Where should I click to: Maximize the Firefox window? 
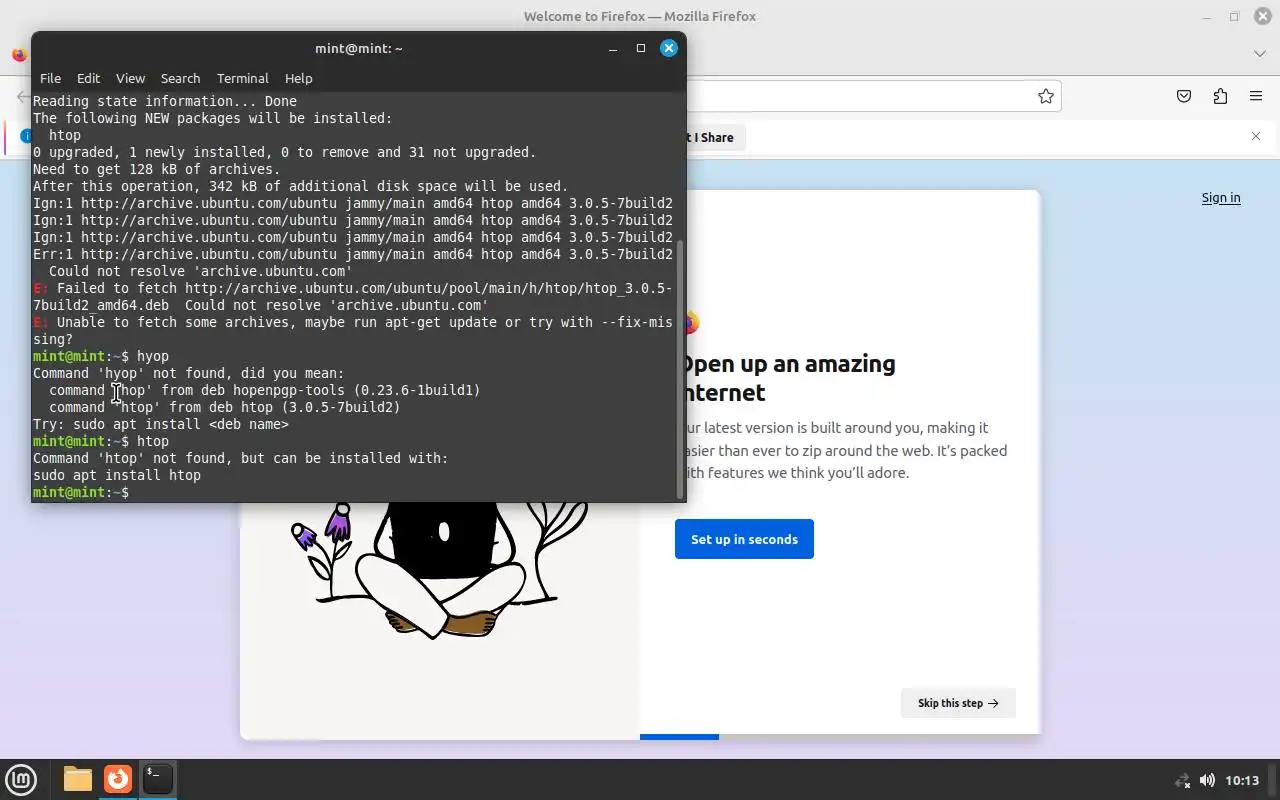[x=1234, y=16]
